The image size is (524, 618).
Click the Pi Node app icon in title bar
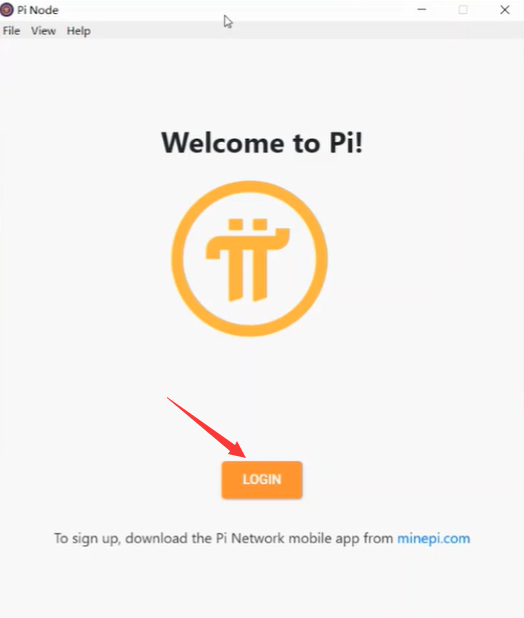(x=7, y=10)
